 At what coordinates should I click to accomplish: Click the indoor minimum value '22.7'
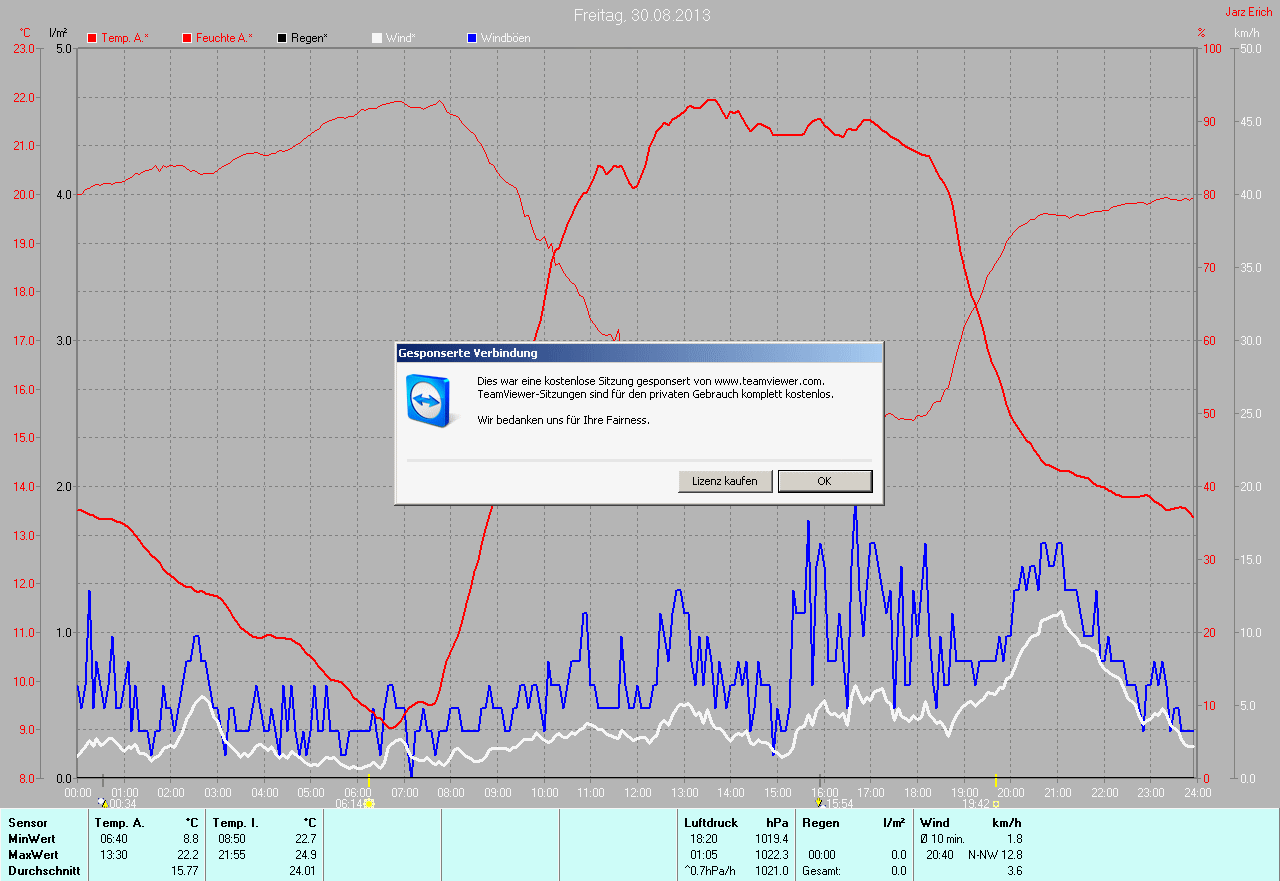pyautogui.click(x=305, y=839)
